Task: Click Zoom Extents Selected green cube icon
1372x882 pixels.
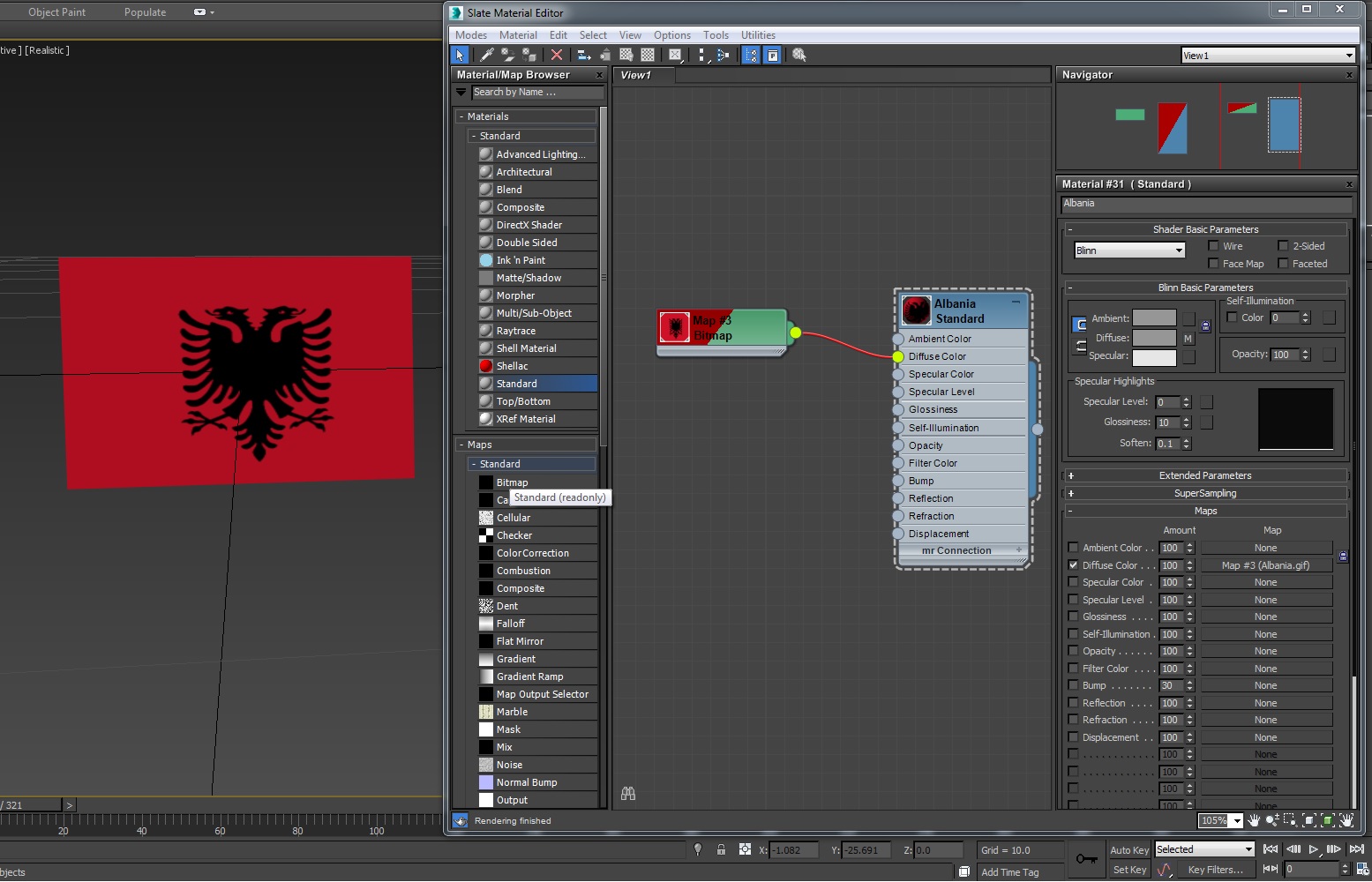Action: coord(1328,820)
